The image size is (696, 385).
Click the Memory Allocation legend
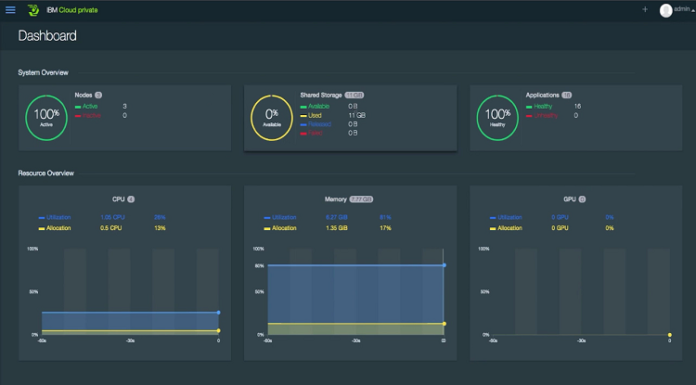[x=280, y=228]
